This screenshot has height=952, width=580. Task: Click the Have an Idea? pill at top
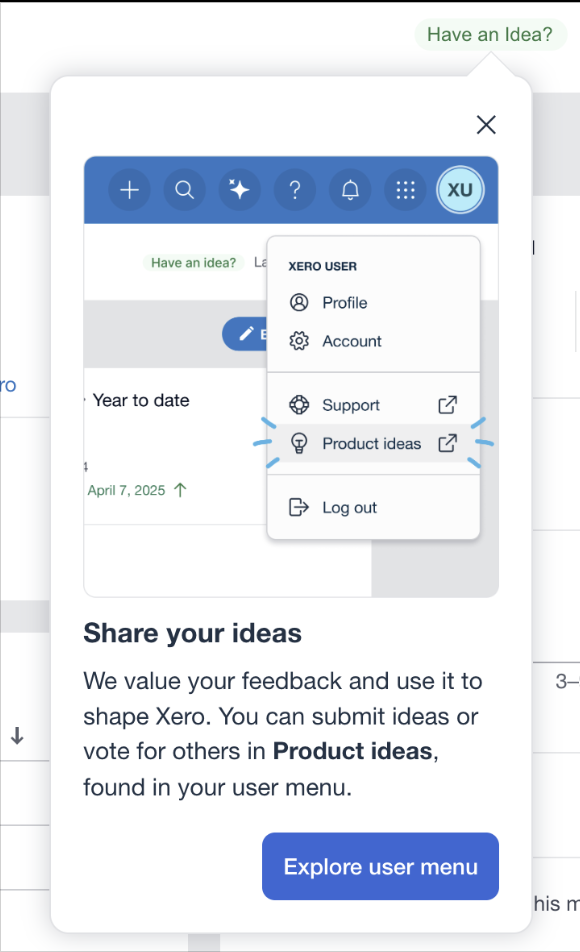(x=490, y=35)
